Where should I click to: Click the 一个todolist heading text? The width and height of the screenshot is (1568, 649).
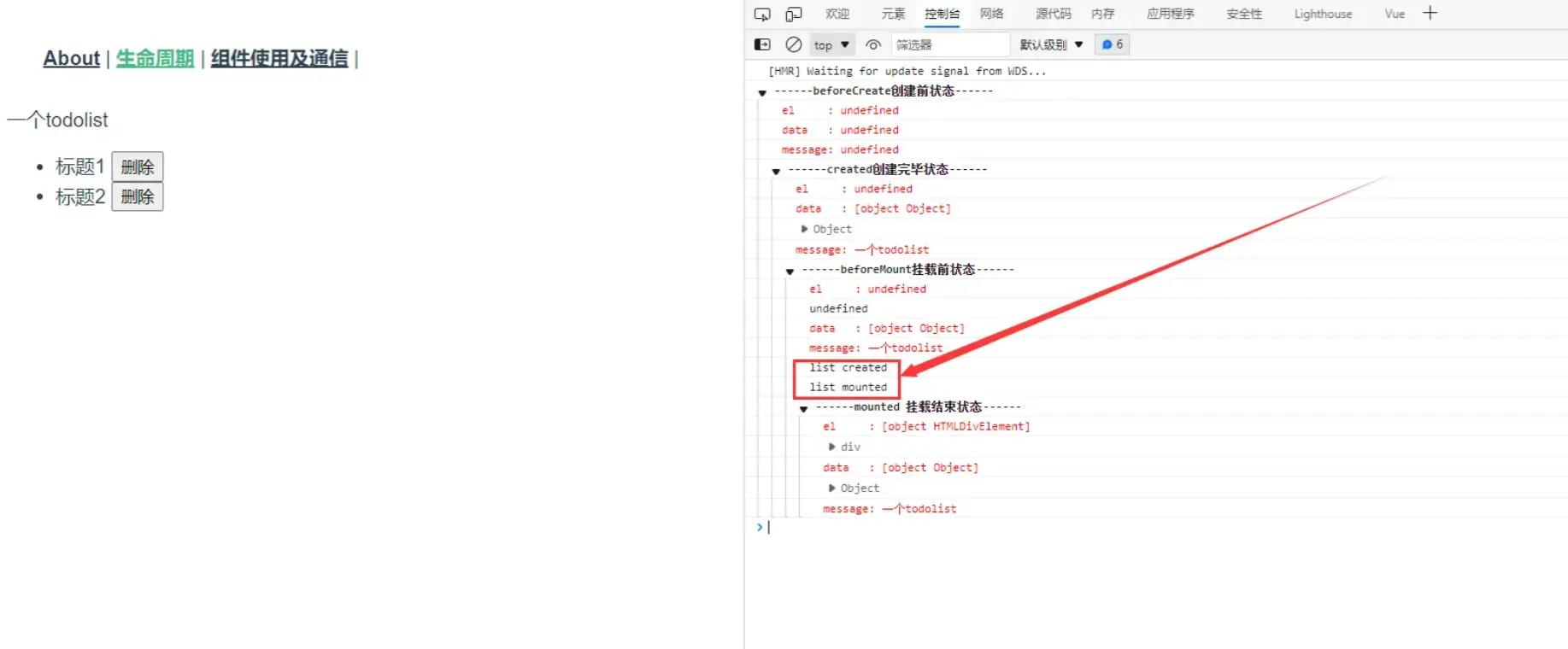tap(58, 120)
